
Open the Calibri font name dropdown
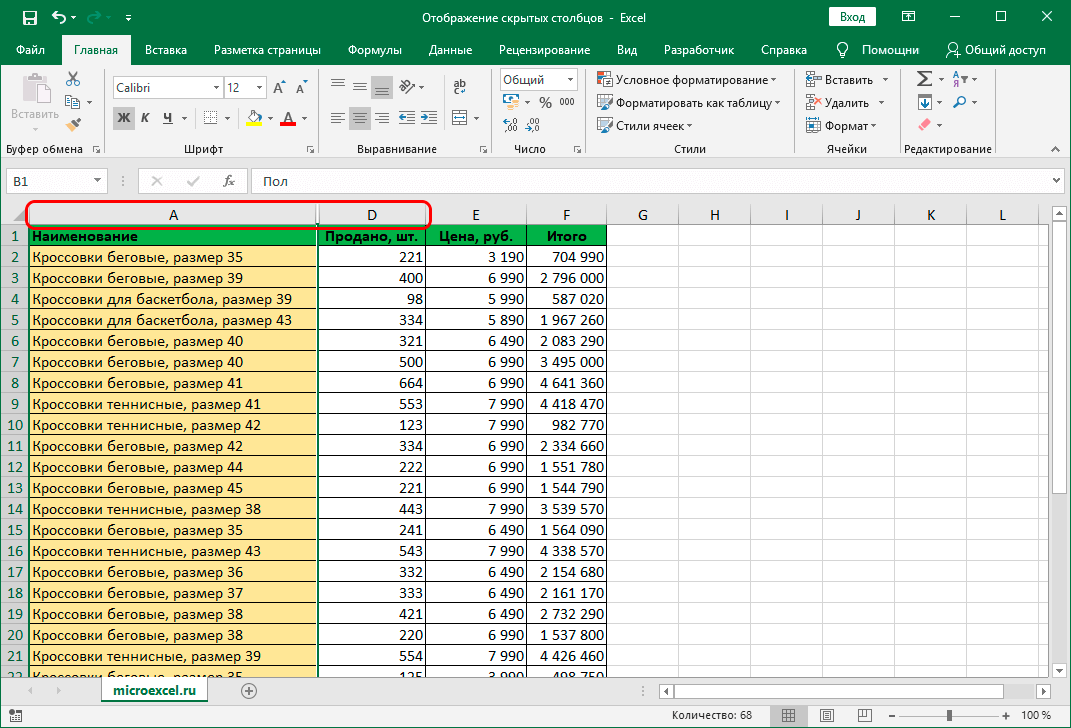tap(215, 88)
